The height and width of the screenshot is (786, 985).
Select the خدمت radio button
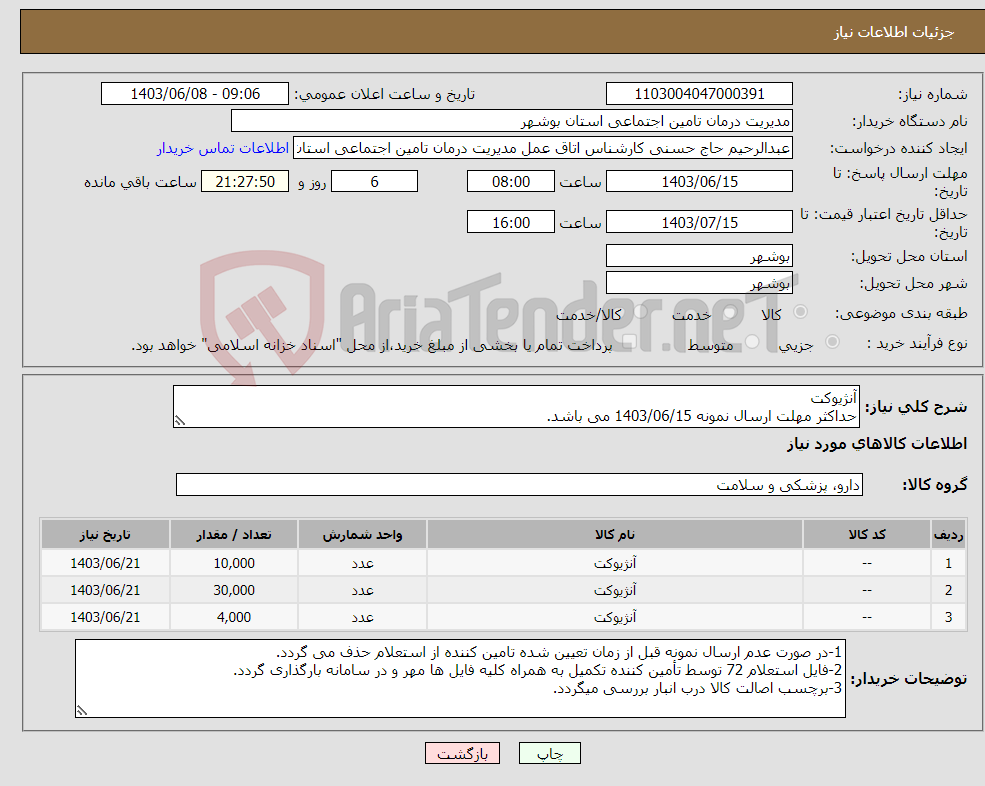pos(729,312)
